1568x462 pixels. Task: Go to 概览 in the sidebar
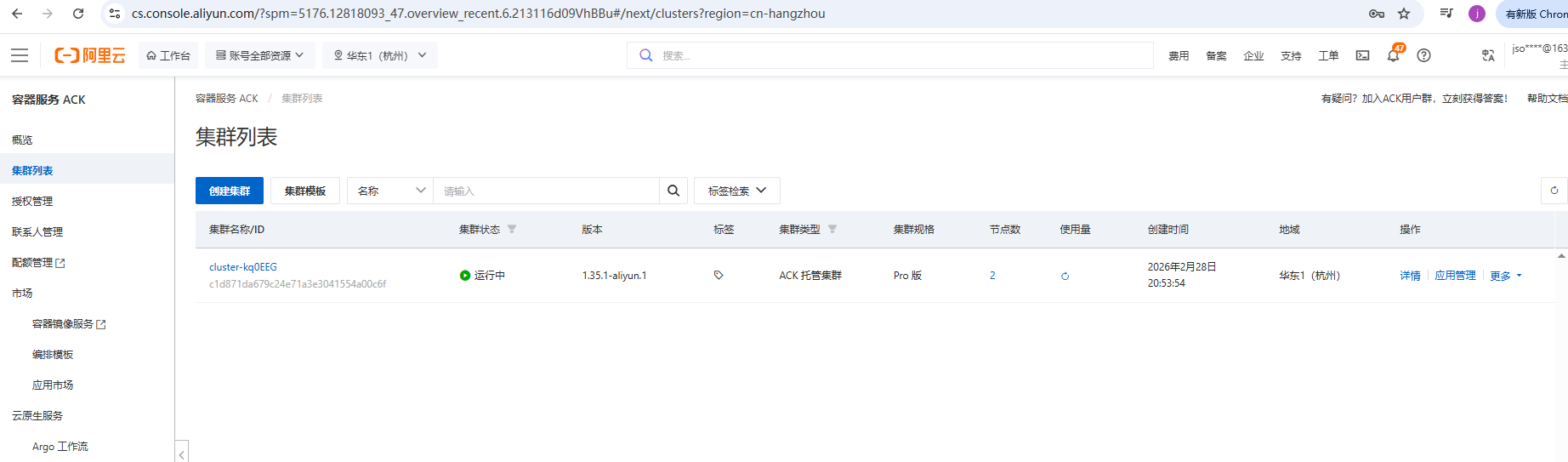point(22,140)
